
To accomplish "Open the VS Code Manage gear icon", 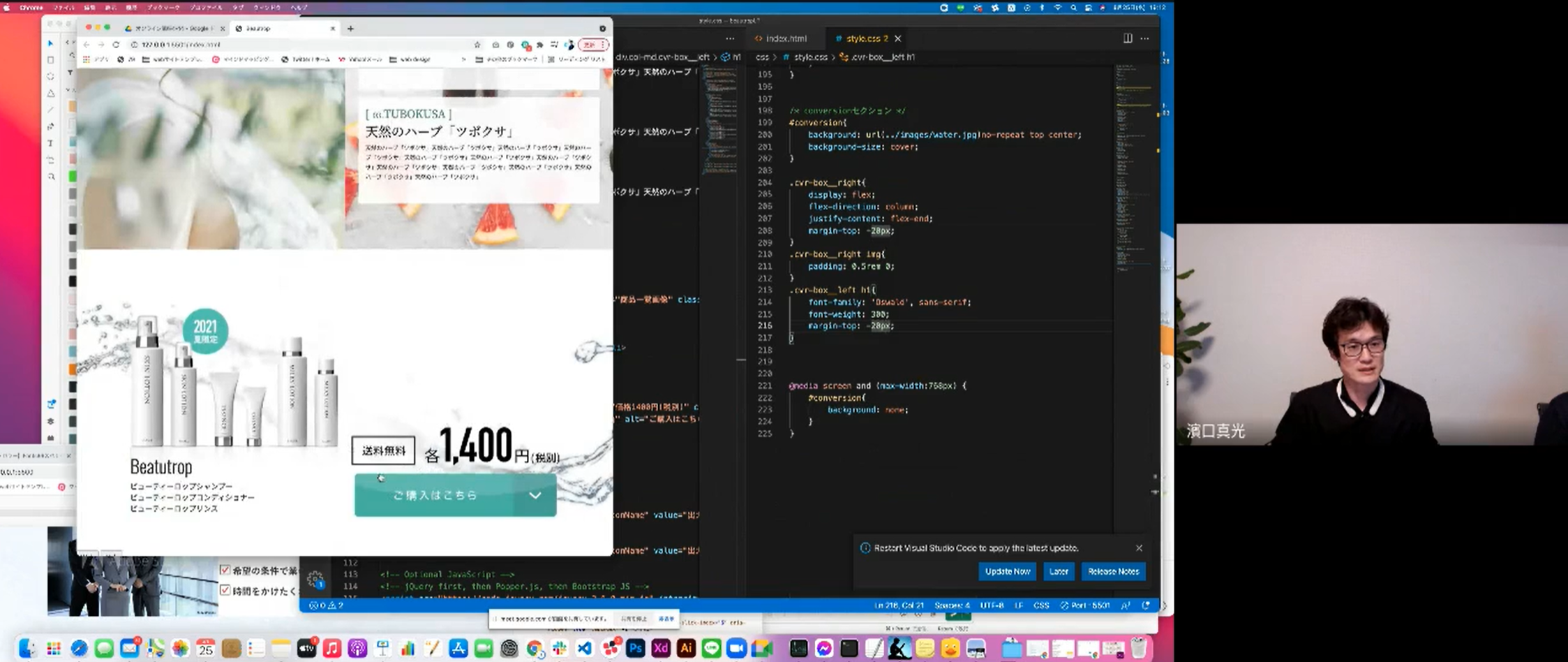I will click(x=315, y=579).
